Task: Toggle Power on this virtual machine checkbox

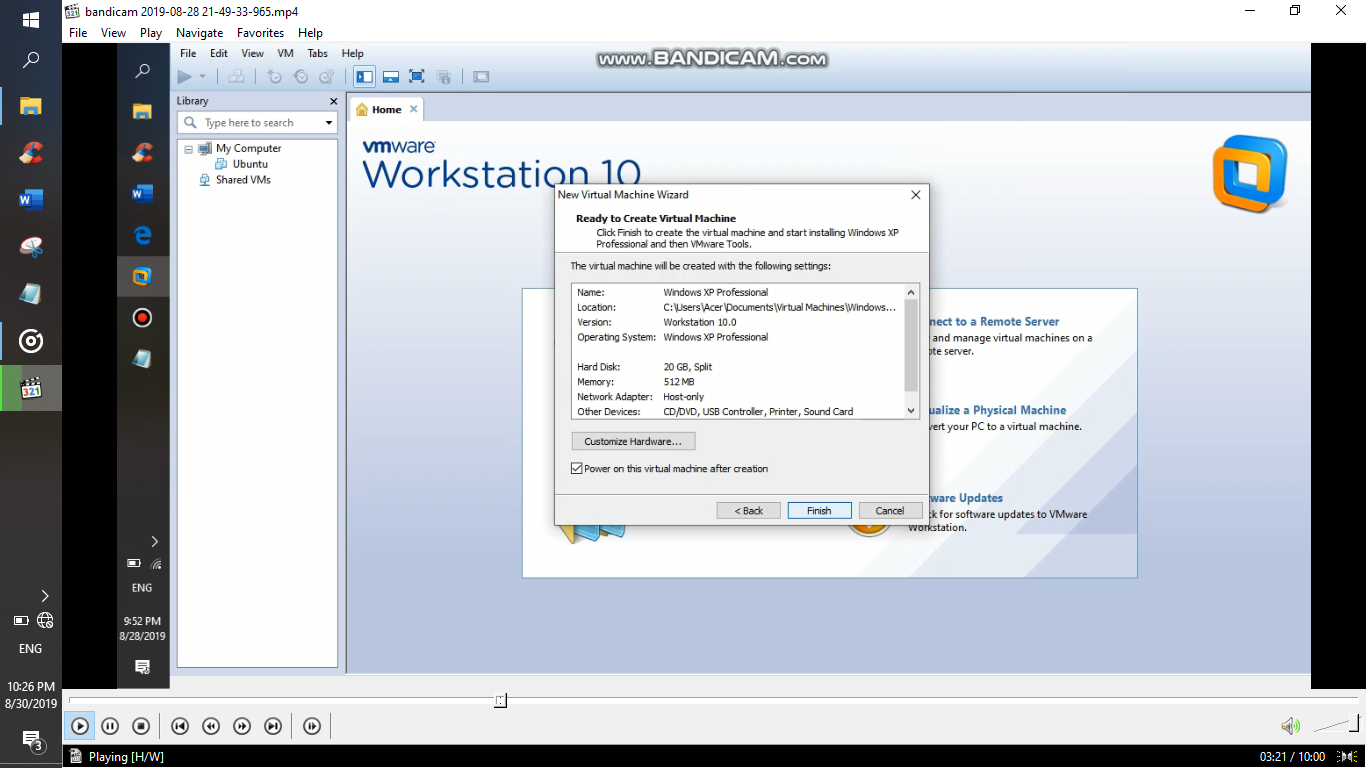Action: pos(576,468)
